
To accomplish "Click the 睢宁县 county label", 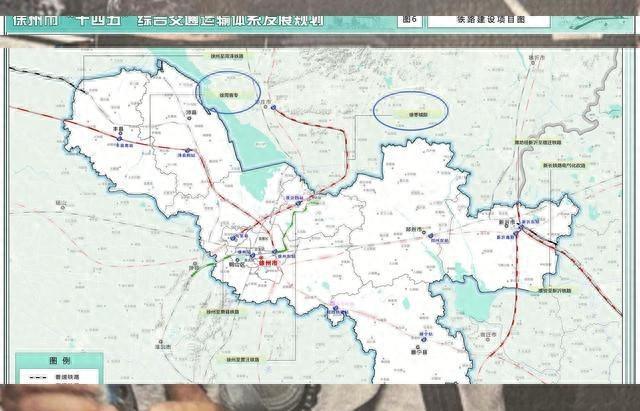I will pos(419,352).
